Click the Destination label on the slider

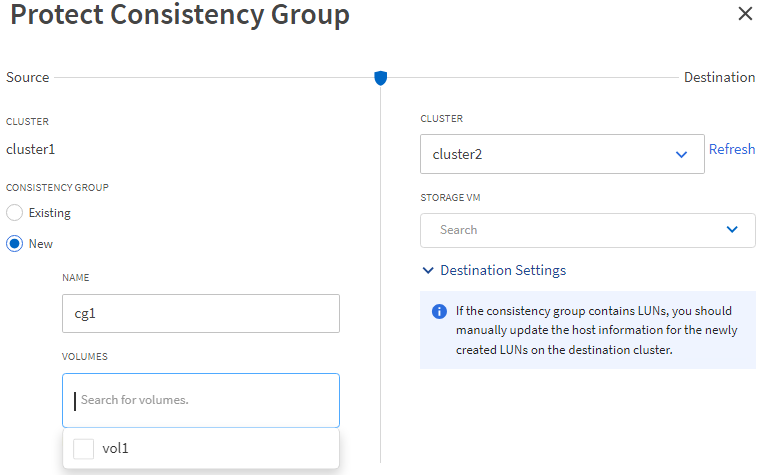tap(719, 77)
